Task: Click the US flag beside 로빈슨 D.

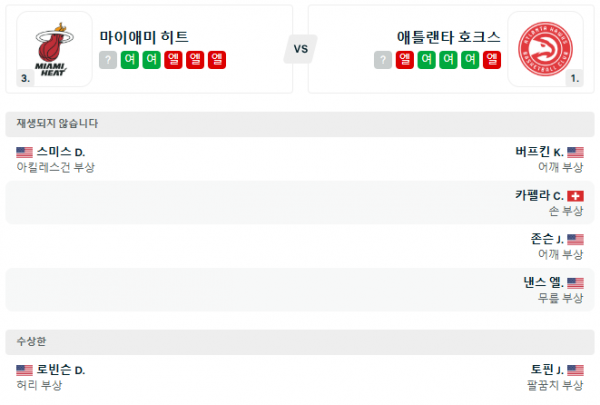Action: coord(24,370)
